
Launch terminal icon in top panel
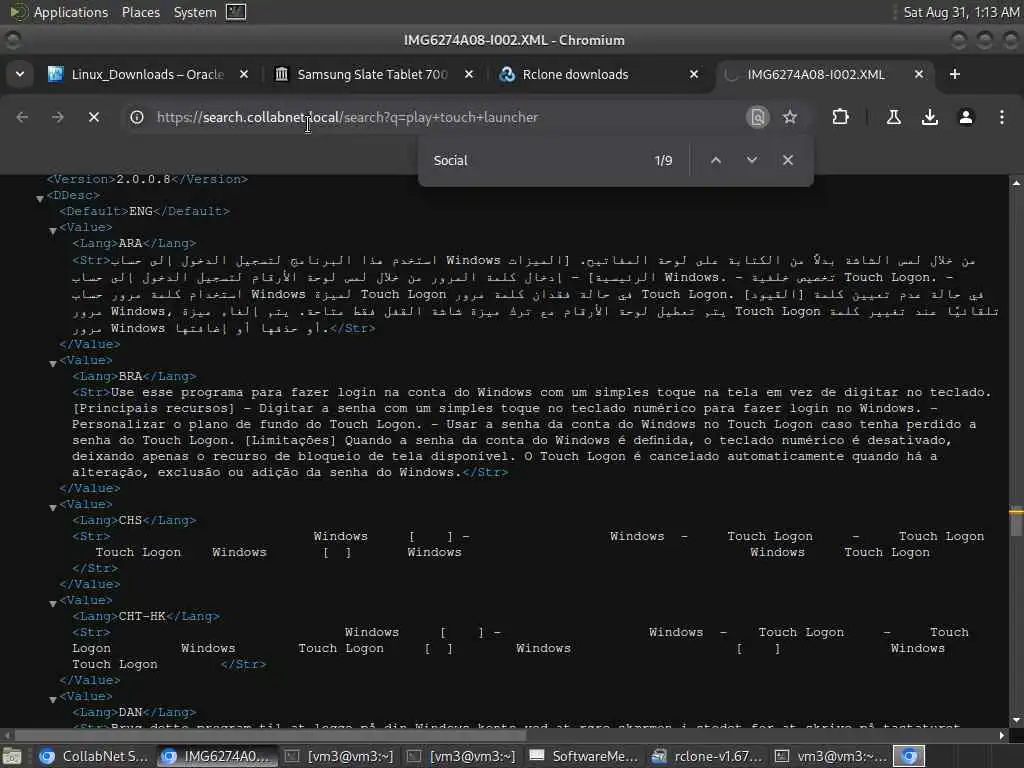pos(236,12)
